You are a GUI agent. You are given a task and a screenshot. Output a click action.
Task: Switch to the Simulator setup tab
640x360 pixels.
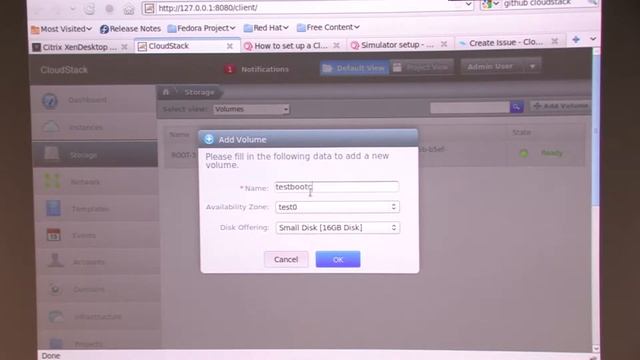tap(398, 44)
